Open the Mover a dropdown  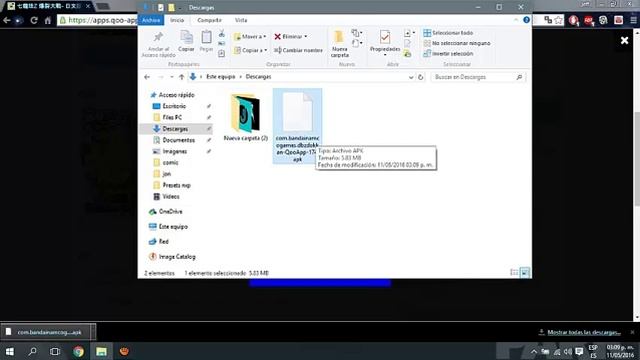pyautogui.click(x=250, y=37)
